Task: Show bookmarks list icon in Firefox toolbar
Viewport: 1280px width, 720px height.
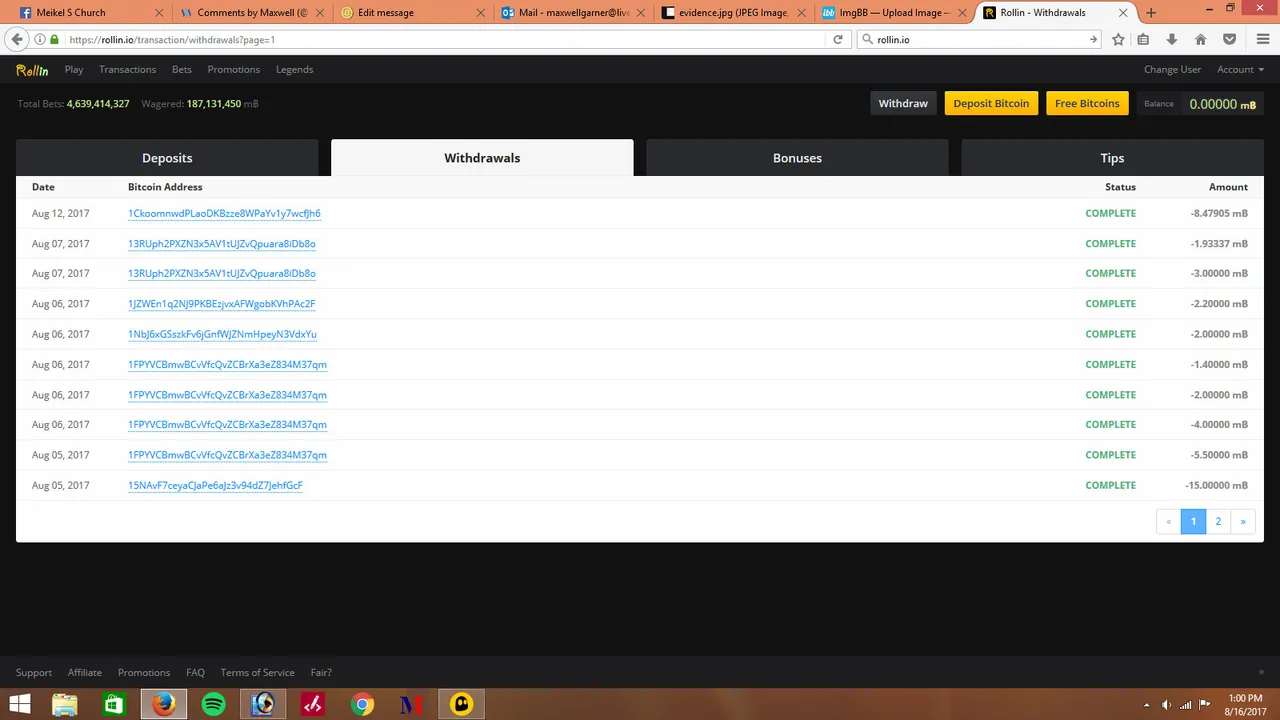Action: click(1143, 39)
